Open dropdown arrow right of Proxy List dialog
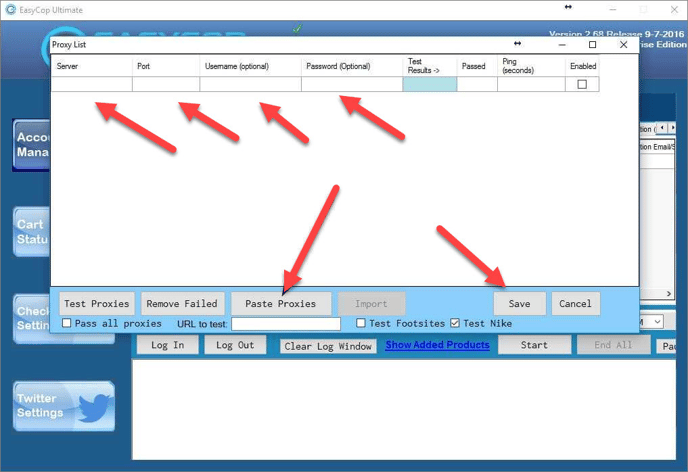This screenshot has height=472, width=688. (x=657, y=322)
